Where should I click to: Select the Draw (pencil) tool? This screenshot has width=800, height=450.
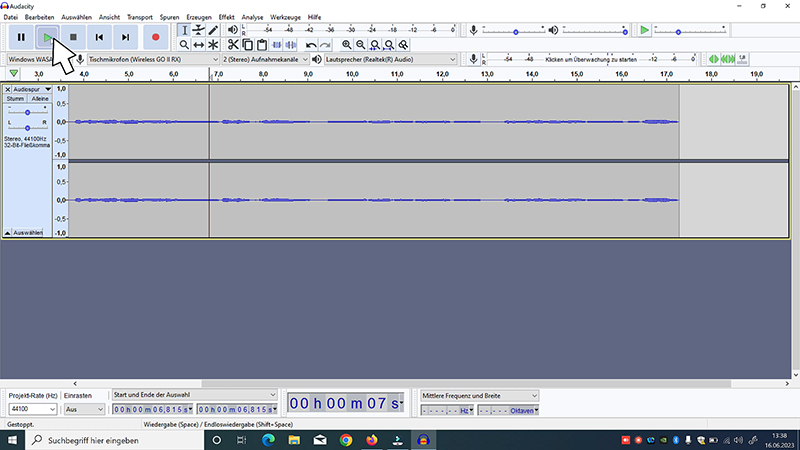pos(213,31)
